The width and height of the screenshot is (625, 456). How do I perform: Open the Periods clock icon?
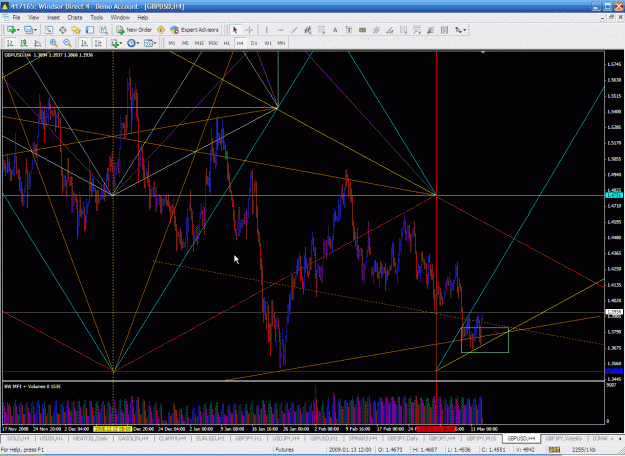[x=131, y=43]
